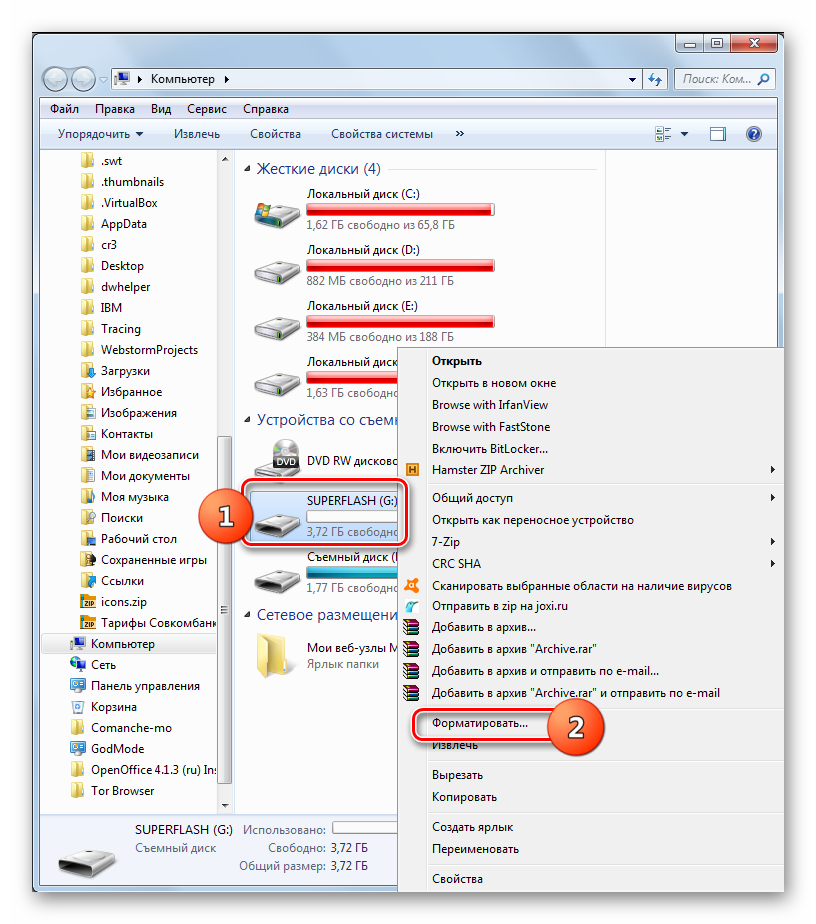Choose Форматировать... from the context menu

(x=479, y=722)
